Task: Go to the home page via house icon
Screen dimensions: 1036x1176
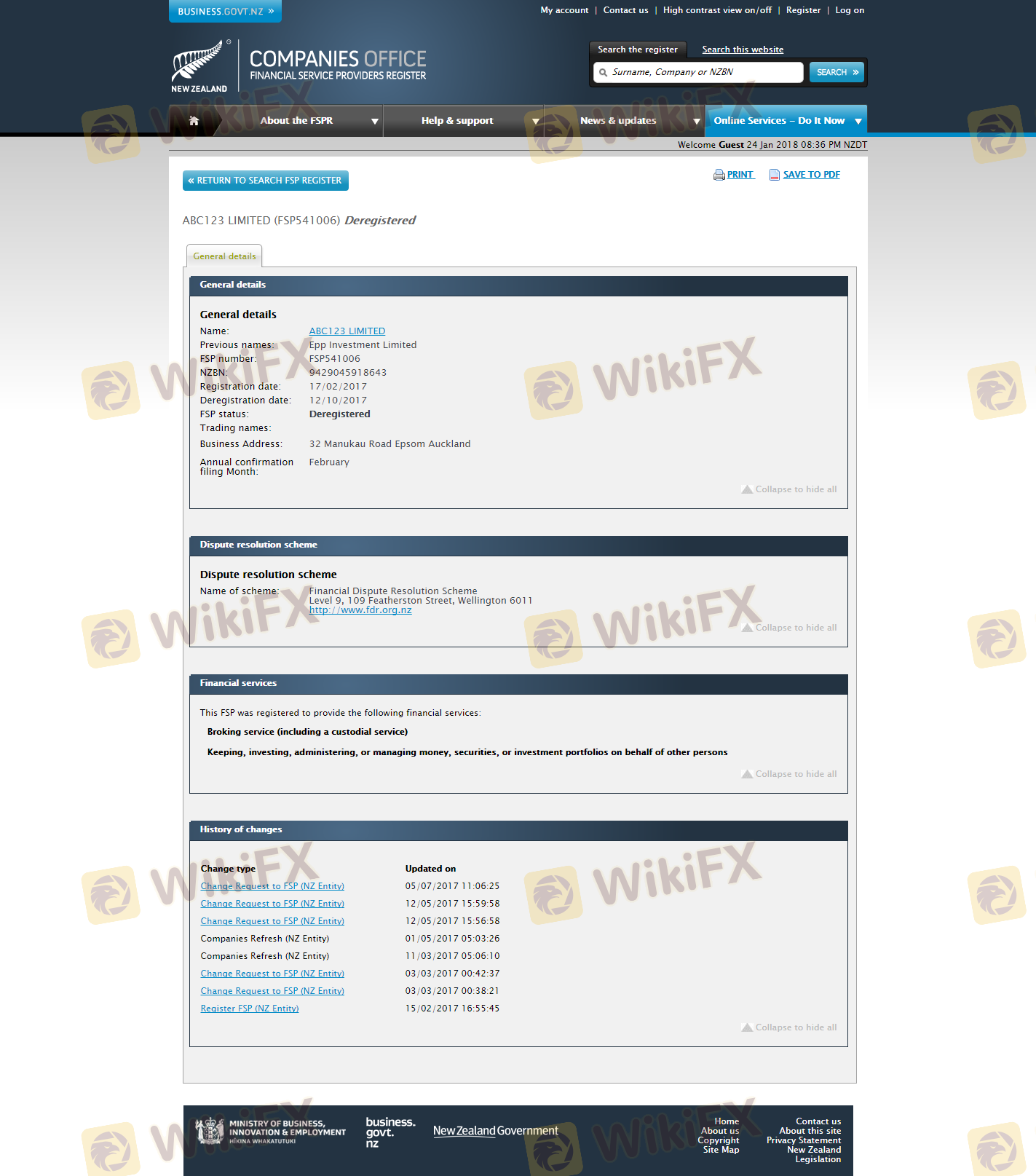Action: [194, 121]
